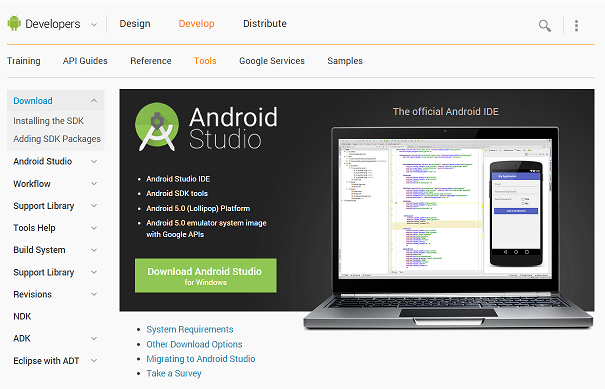The height and width of the screenshot is (389, 605).
Task: Switch to the Design tab
Action: [x=135, y=24]
